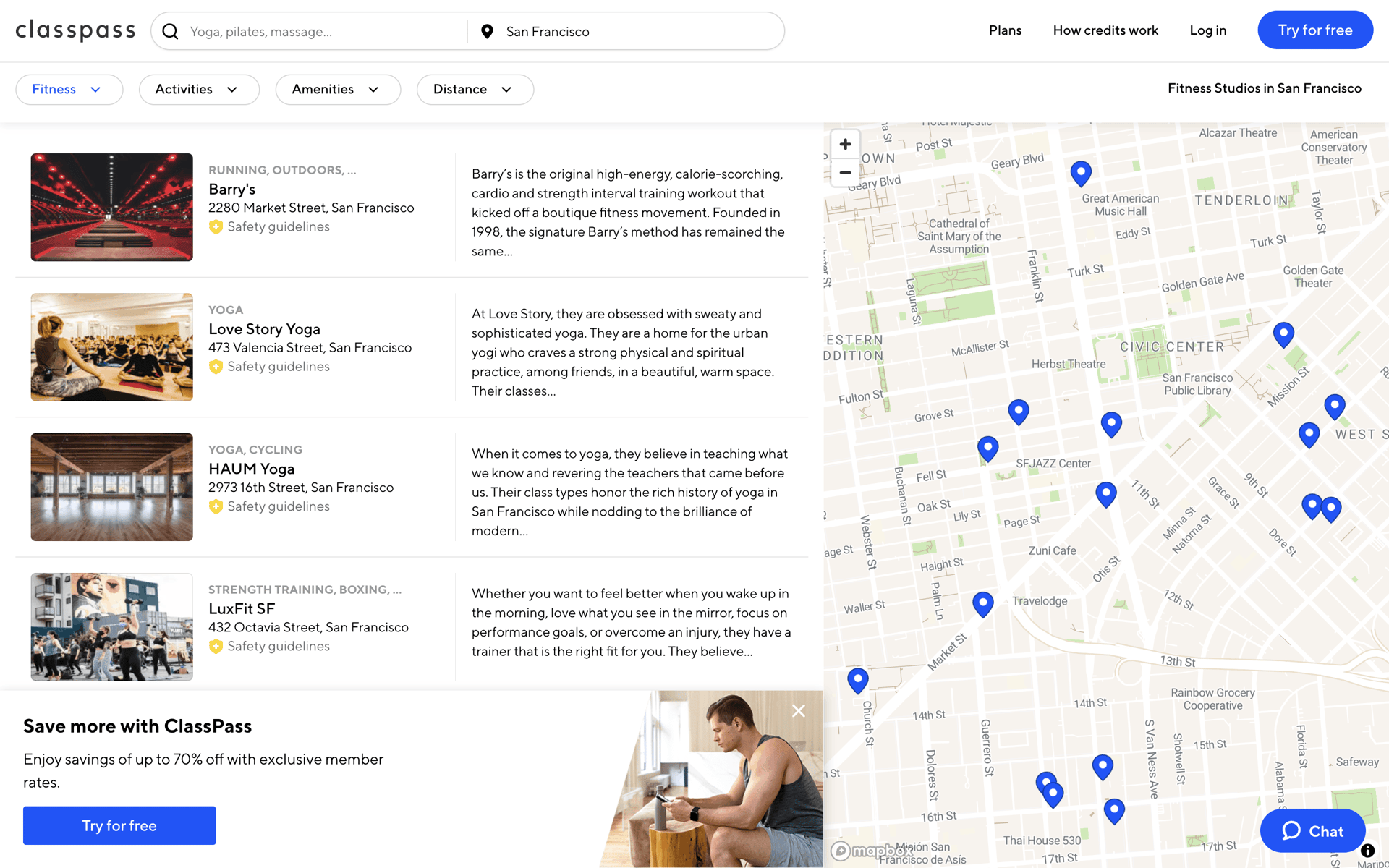1389x868 pixels.
Task: Click the map pin near Travelodge
Action: pyautogui.click(x=982, y=604)
